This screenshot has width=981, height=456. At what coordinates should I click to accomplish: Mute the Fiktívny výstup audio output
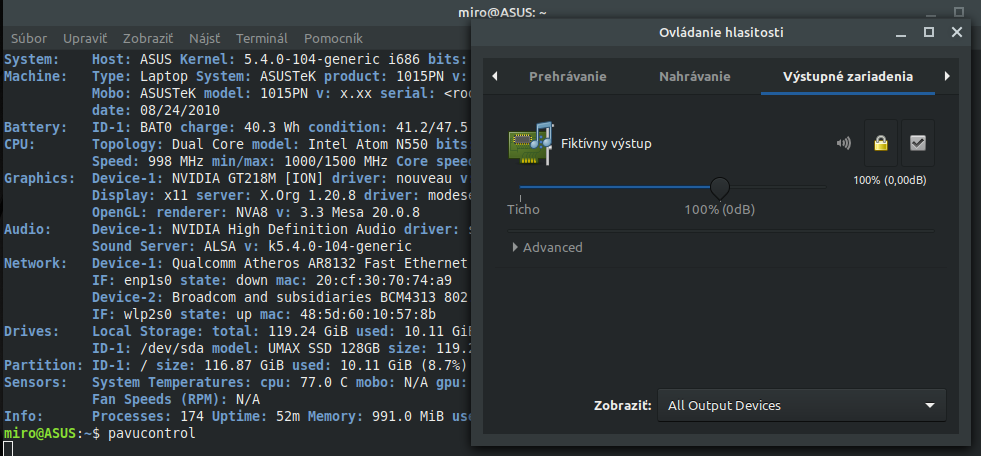pyautogui.click(x=845, y=143)
